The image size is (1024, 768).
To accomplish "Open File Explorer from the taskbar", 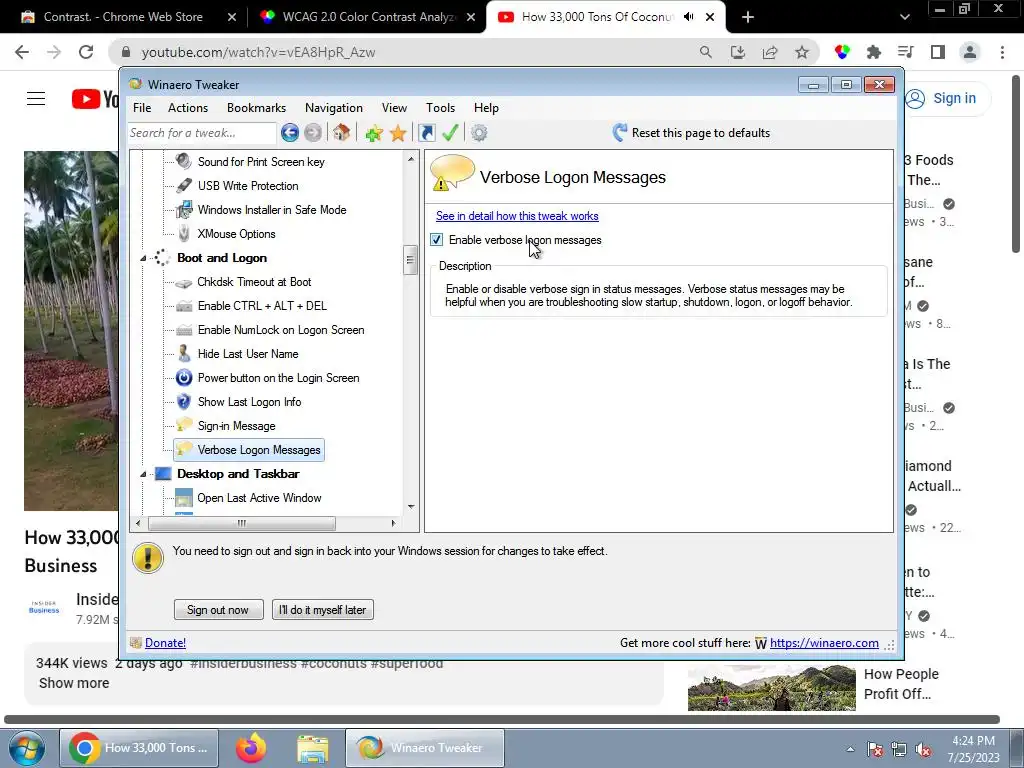I will (x=313, y=748).
